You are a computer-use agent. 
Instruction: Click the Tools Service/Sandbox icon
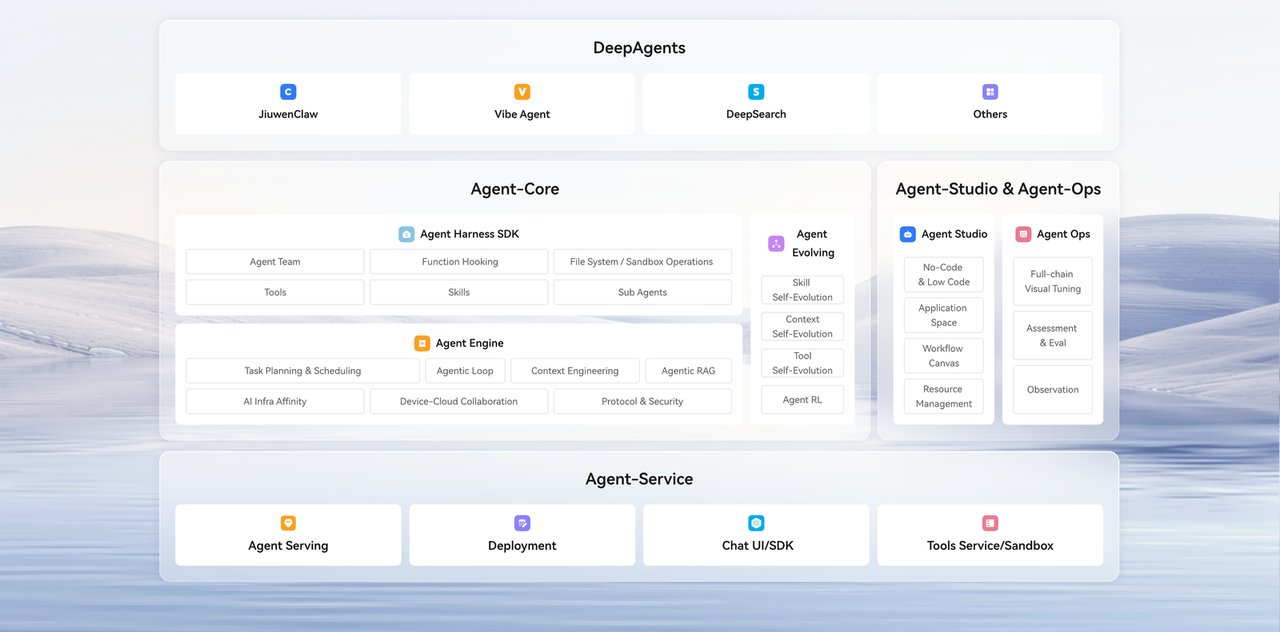coord(990,523)
